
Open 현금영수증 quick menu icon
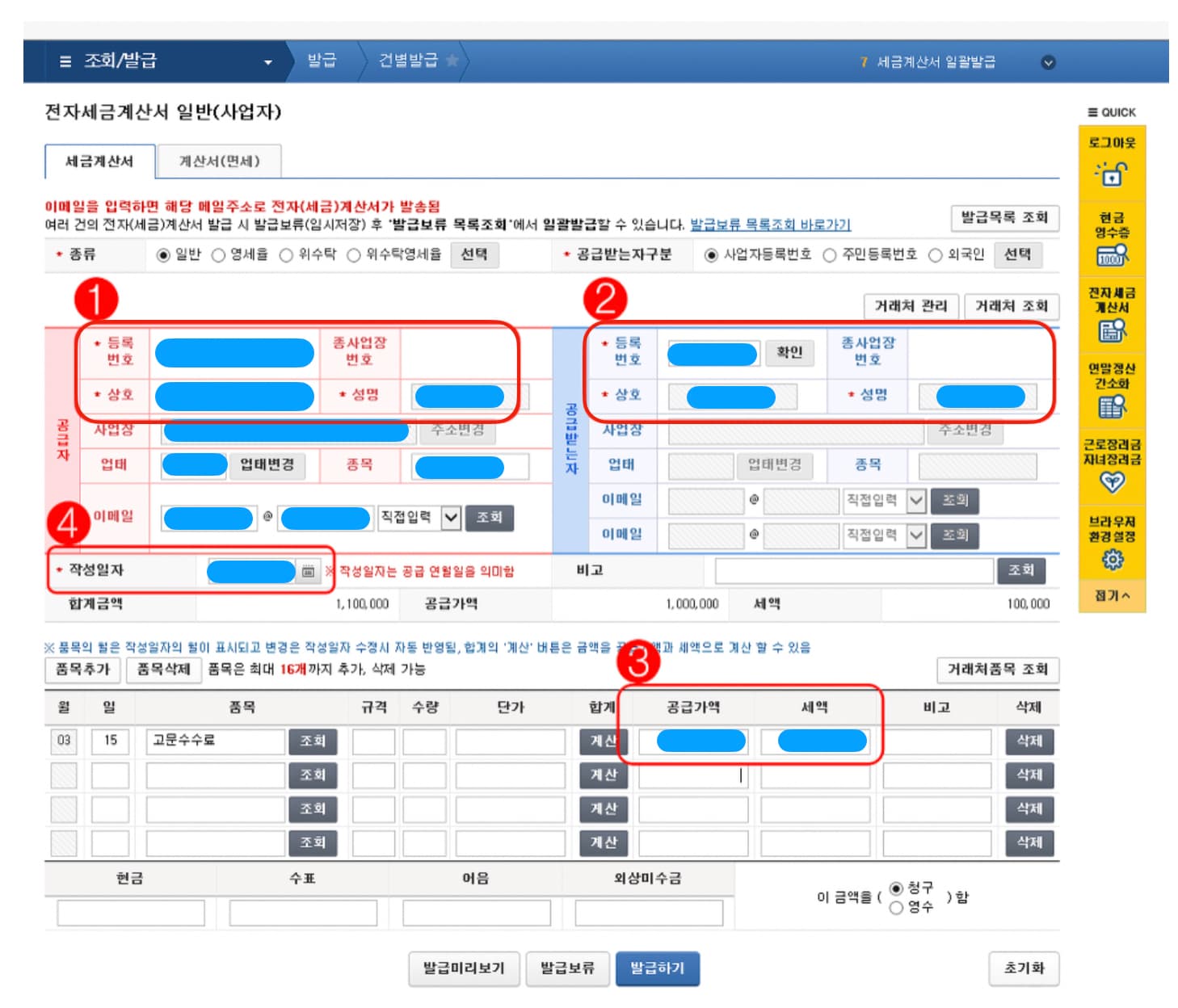click(1112, 256)
